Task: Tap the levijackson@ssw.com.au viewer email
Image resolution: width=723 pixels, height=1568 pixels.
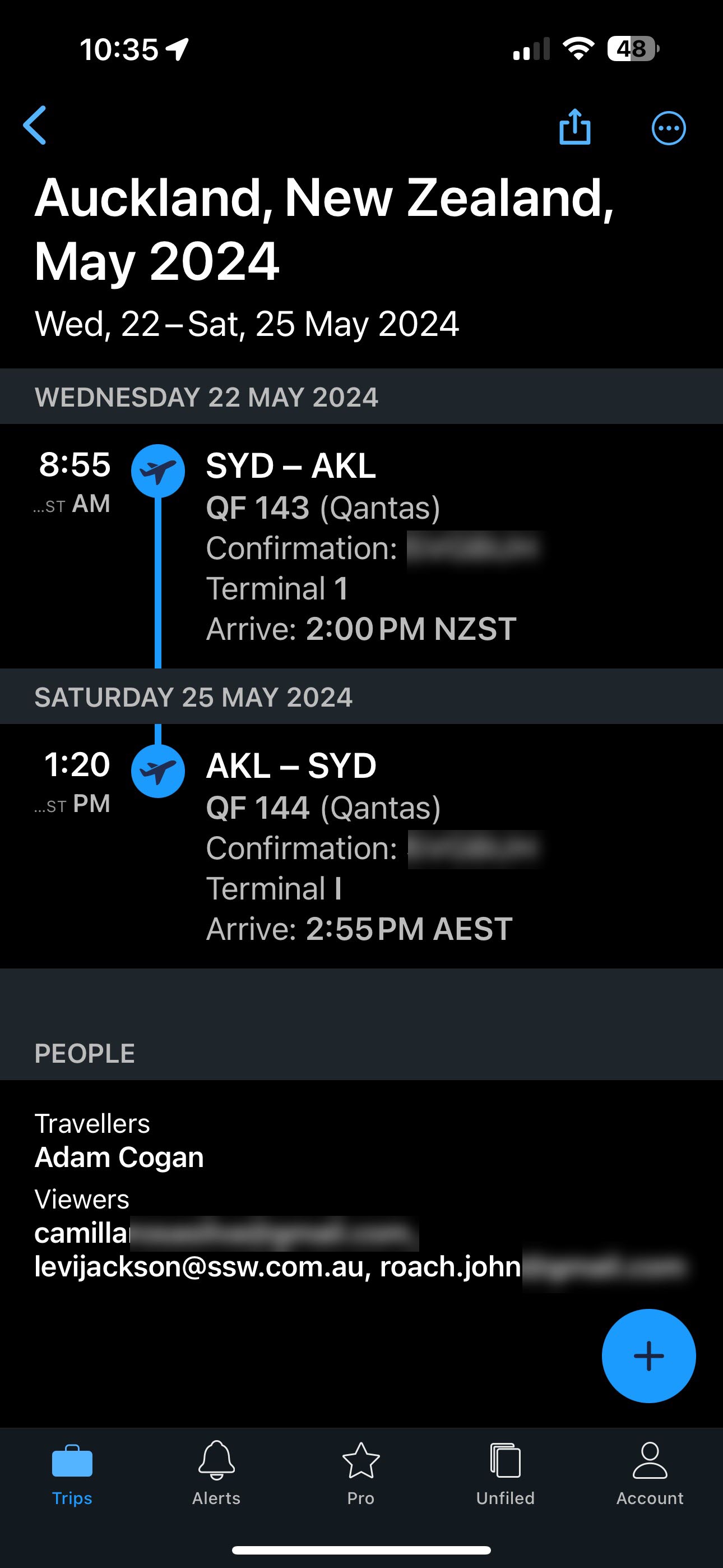Action: [200, 1267]
